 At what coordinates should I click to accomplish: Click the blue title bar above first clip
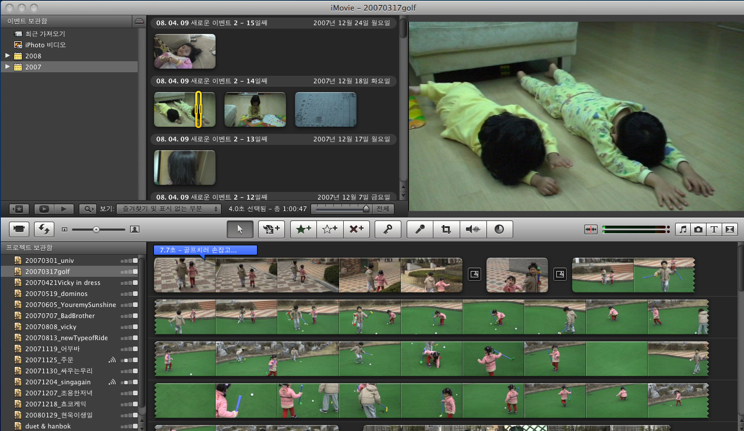(205, 250)
